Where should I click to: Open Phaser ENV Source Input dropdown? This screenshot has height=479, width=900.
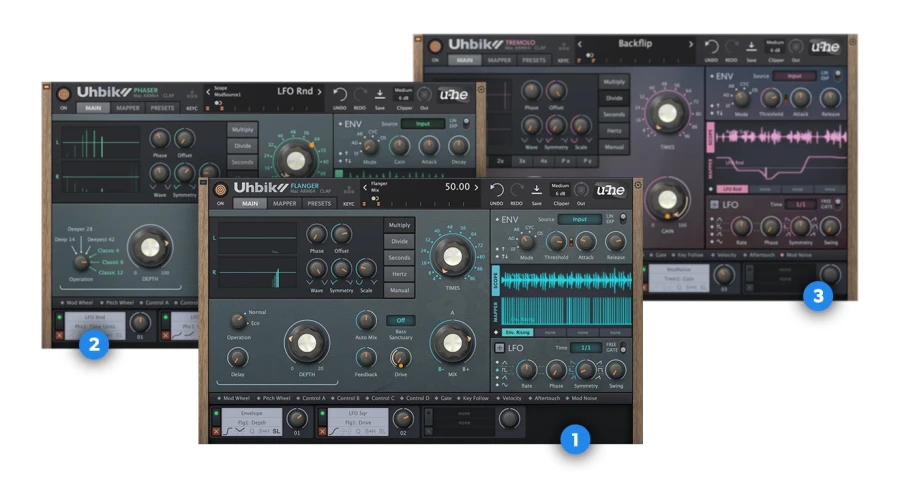pyautogui.click(x=423, y=124)
